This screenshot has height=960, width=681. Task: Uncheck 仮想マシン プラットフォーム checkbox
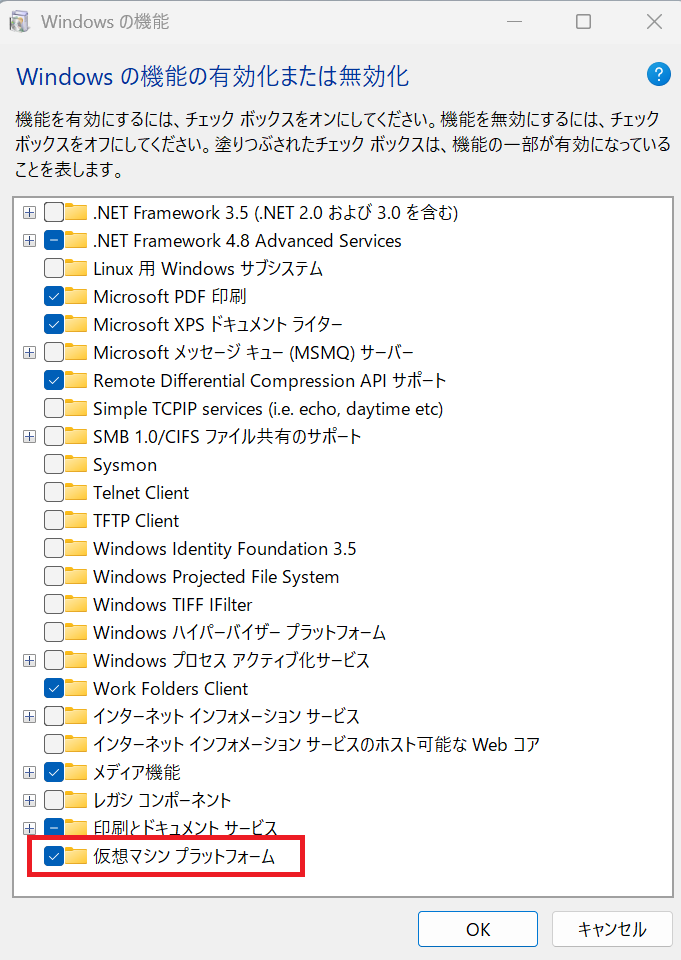[x=54, y=856]
